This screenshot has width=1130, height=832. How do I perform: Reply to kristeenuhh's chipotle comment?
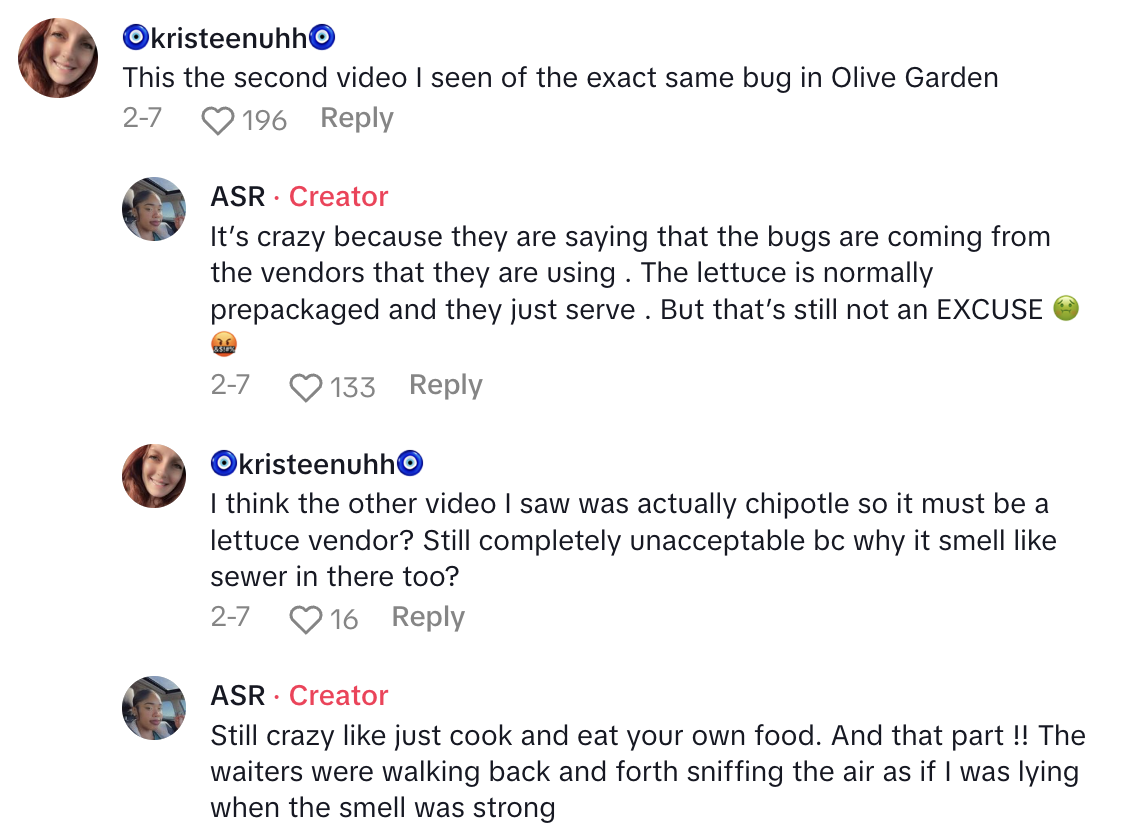(x=428, y=617)
